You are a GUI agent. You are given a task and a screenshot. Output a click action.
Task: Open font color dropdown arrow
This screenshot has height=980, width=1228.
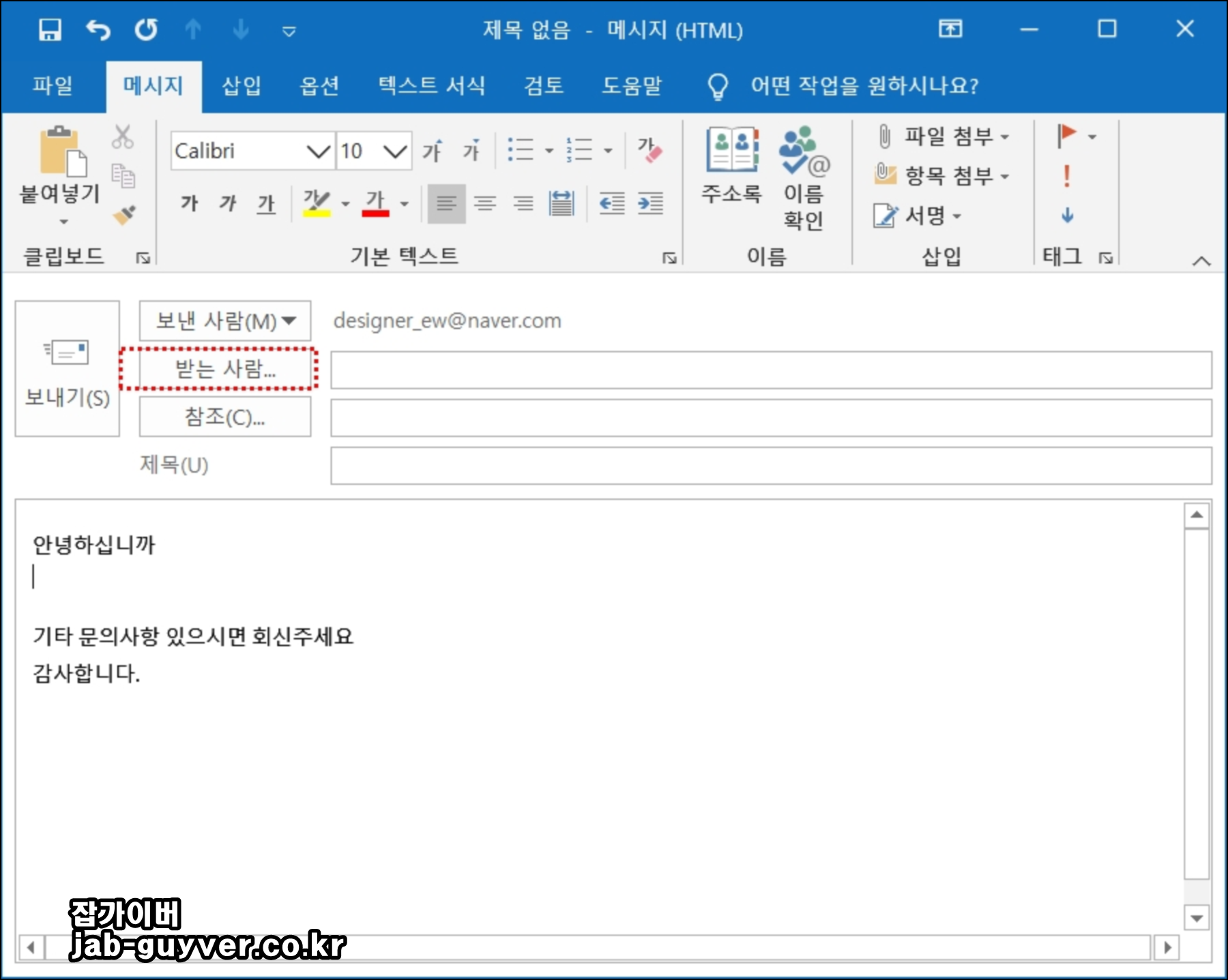(405, 204)
